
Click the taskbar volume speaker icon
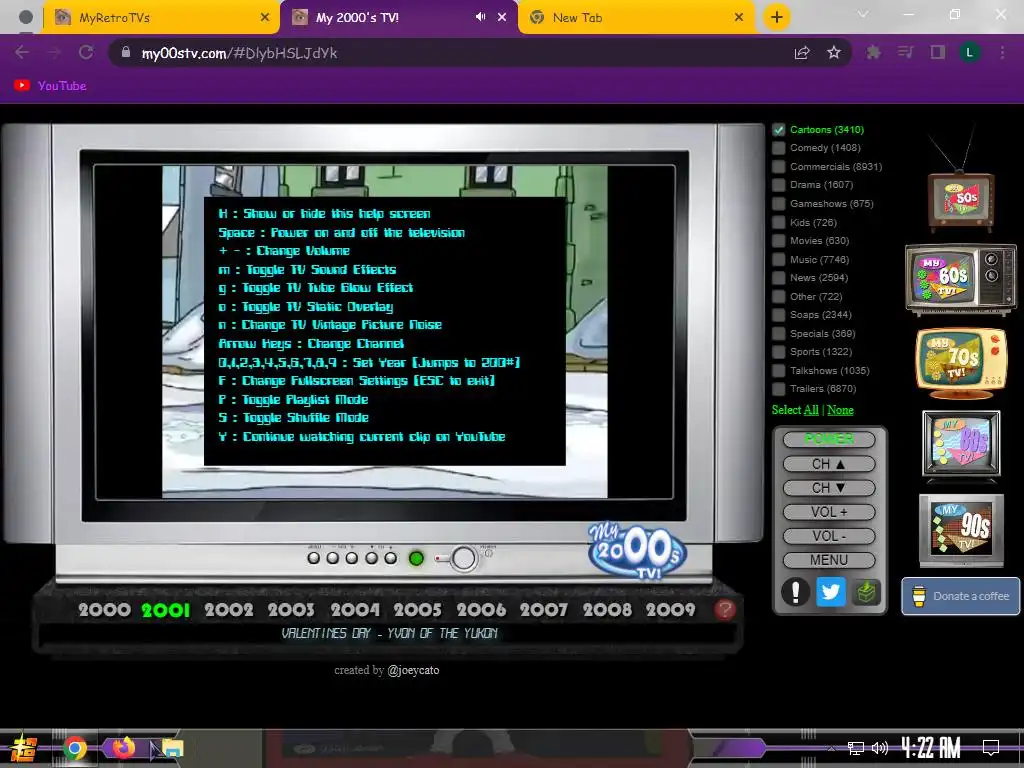(x=880, y=748)
